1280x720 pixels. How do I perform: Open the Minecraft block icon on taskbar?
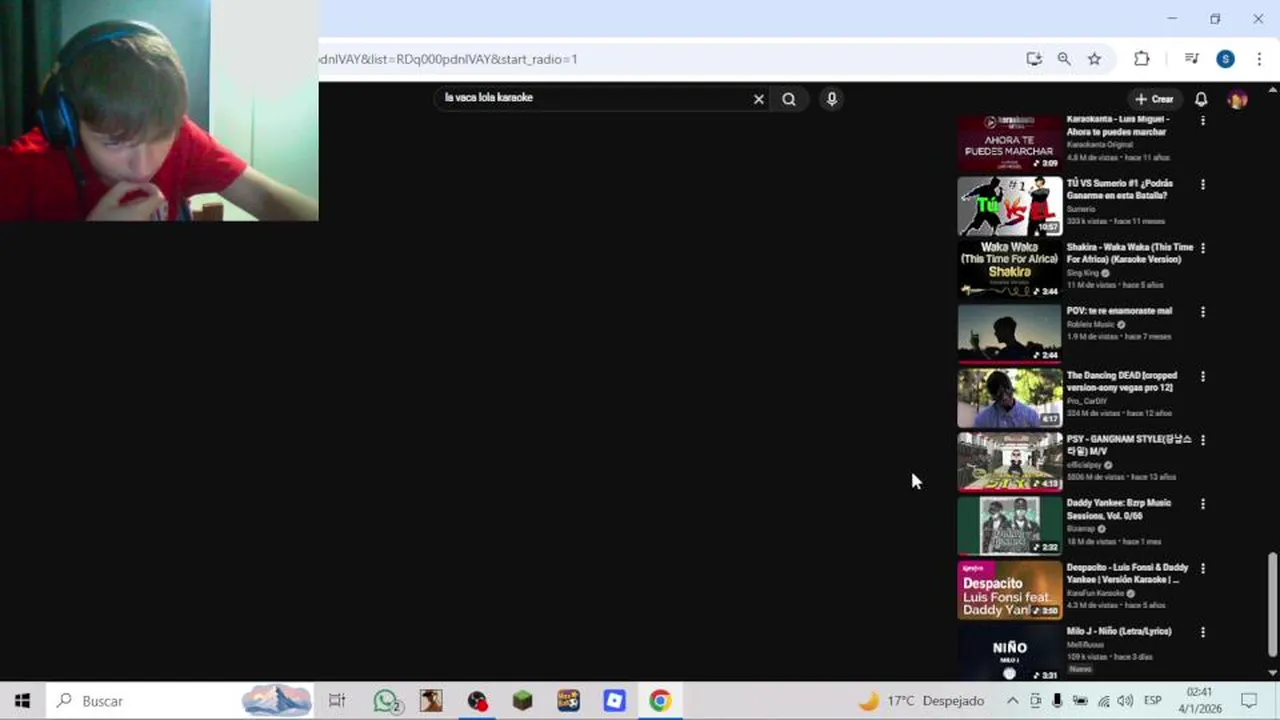coord(522,701)
